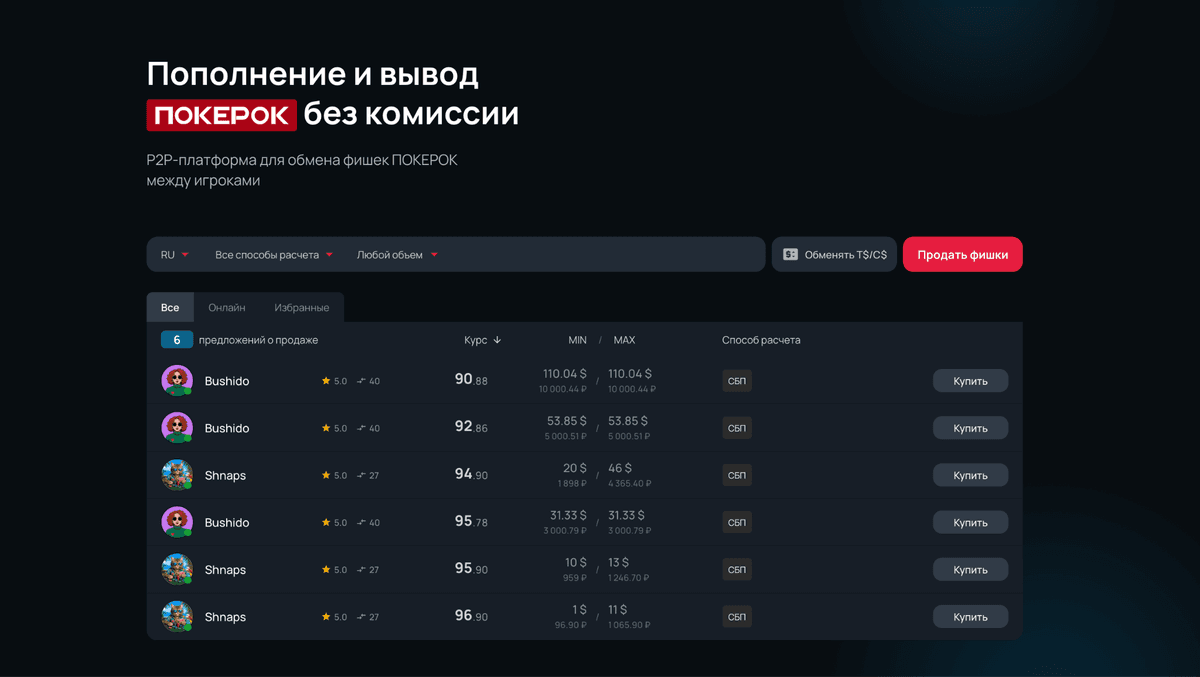Click the СБП badge in 95.90 row
This screenshot has width=1200, height=677.
[737, 570]
